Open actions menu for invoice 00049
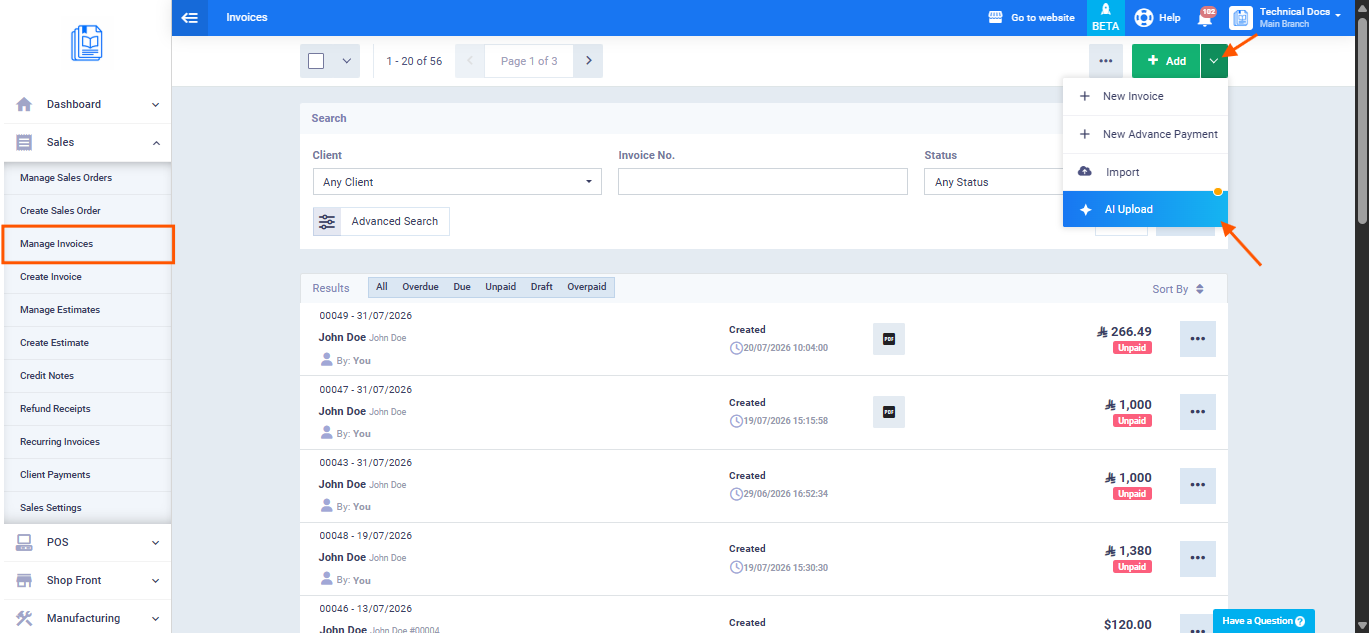The image size is (1369, 633). [1198, 339]
